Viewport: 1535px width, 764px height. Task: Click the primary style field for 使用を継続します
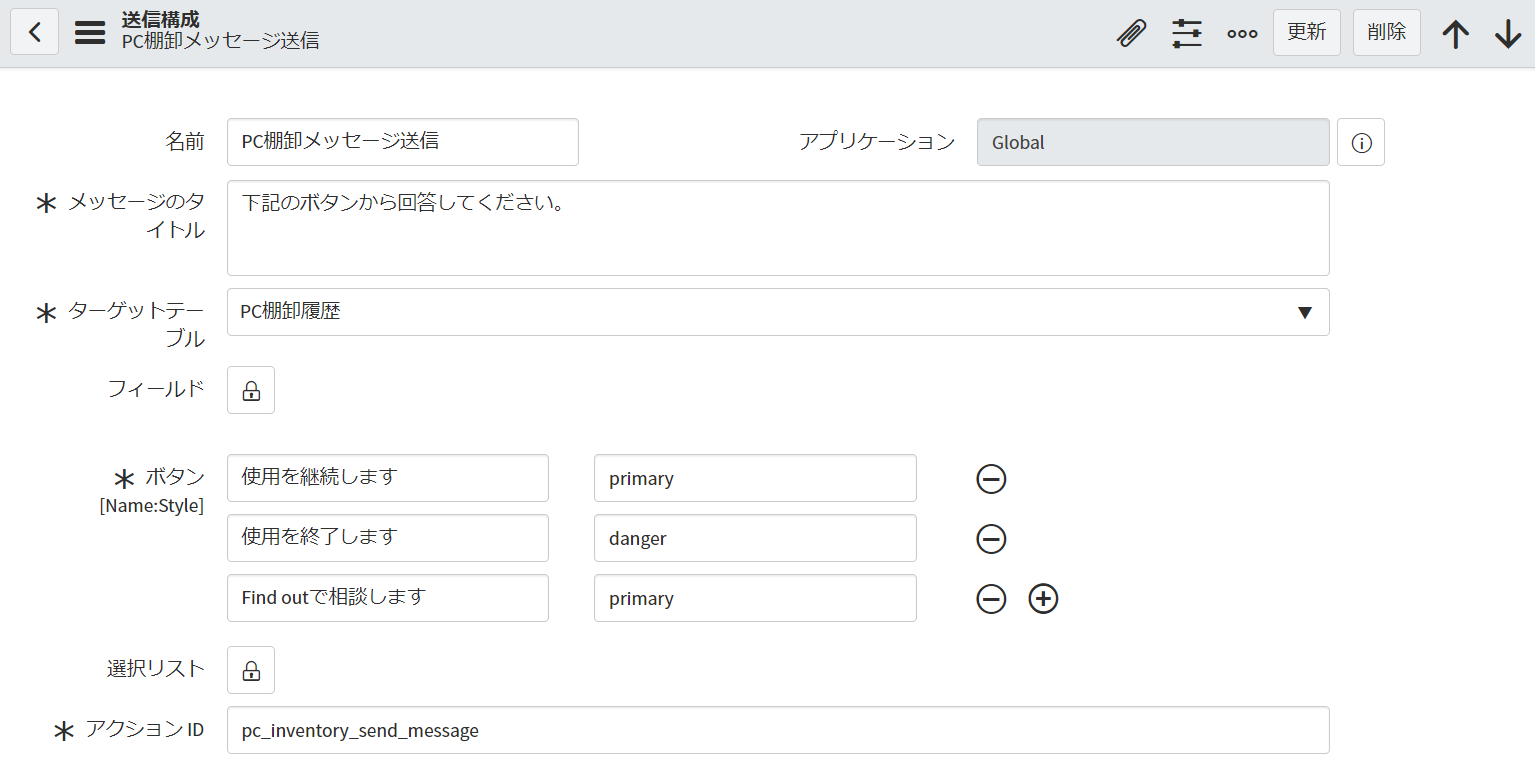click(755, 478)
